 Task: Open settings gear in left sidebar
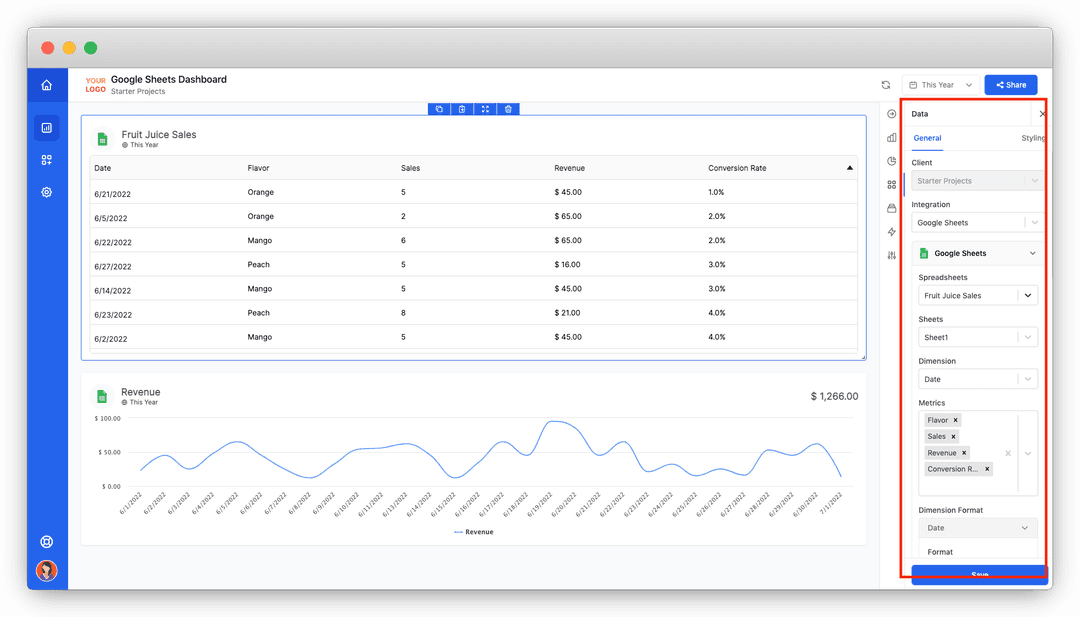(x=46, y=192)
